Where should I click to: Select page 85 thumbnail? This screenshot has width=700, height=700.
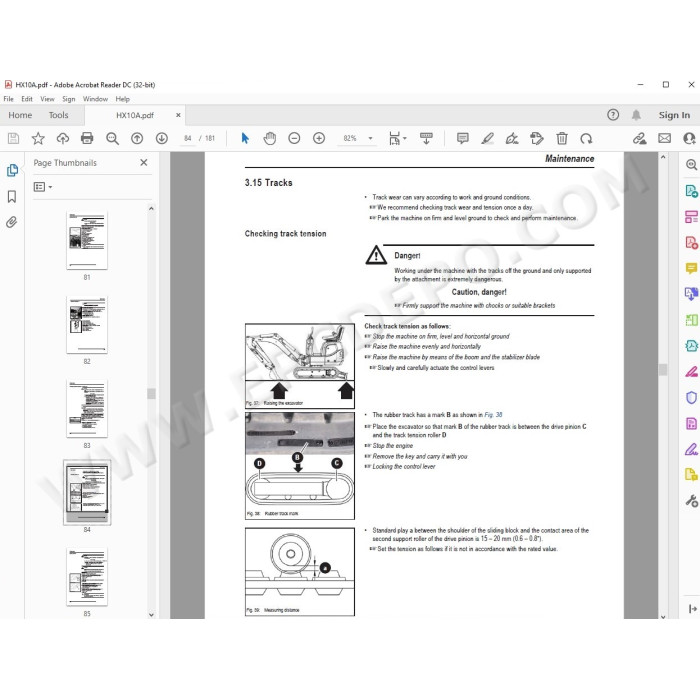point(87,577)
